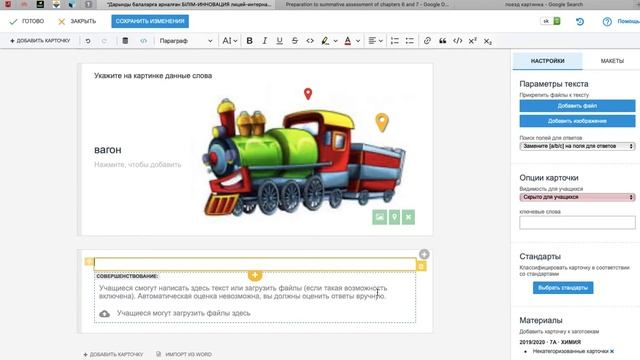640x360 pixels.
Task: Click the undo arrow in the toolbar
Action: tap(88, 41)
